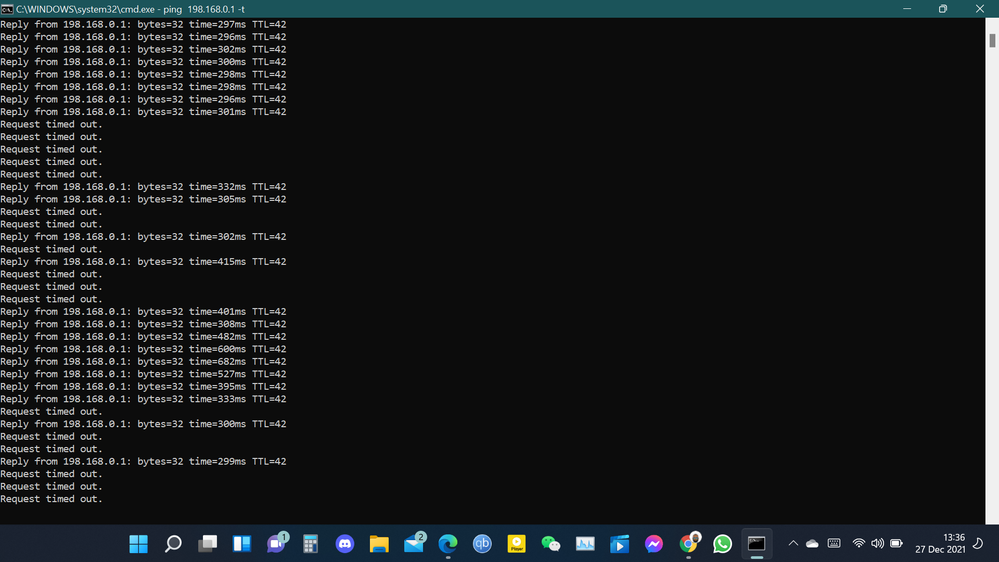Open the cmd window system menu icon
Image resolution: width=999 pixels, height=562 pixels.
8,8
